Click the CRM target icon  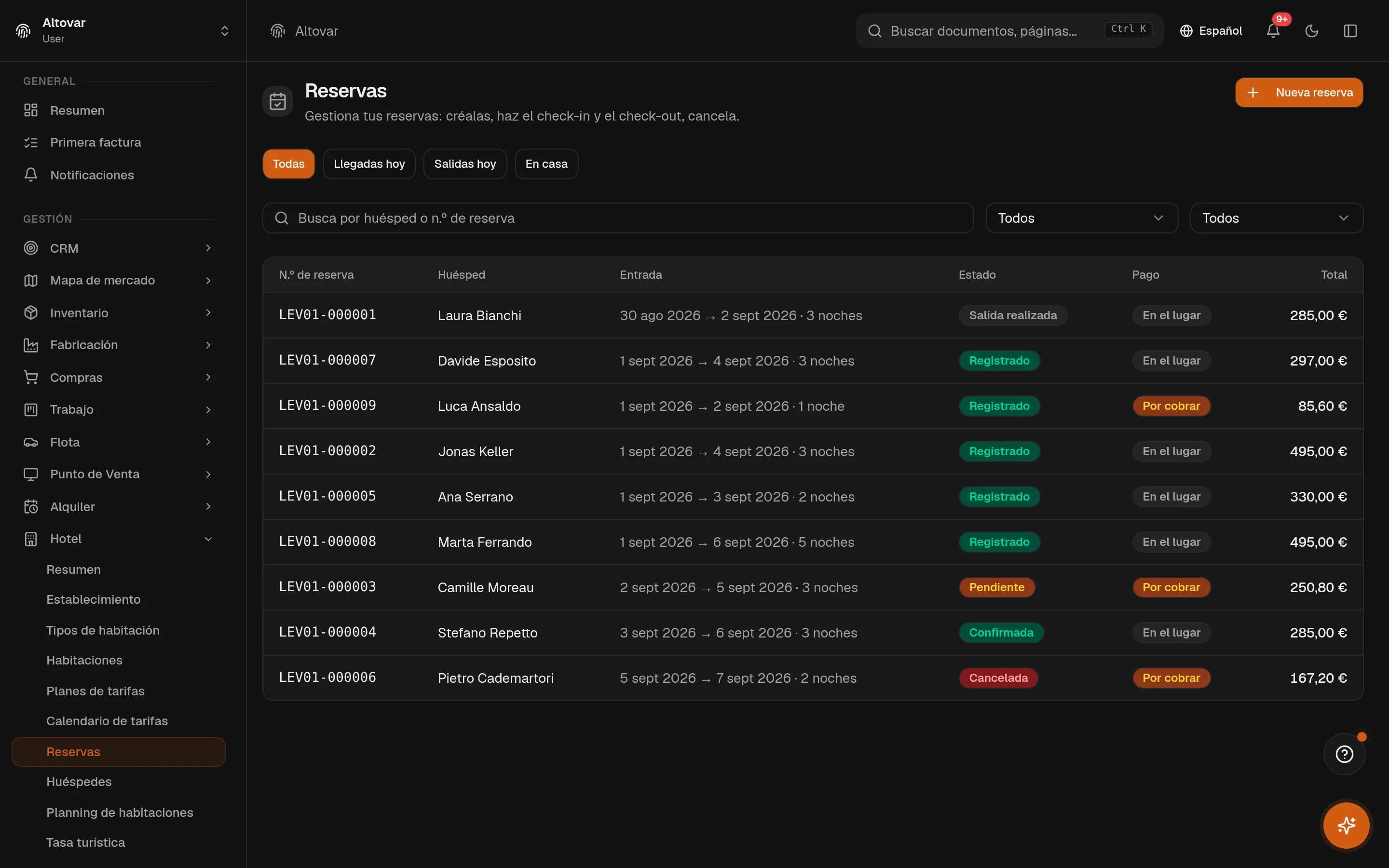[x=31, y=248]
